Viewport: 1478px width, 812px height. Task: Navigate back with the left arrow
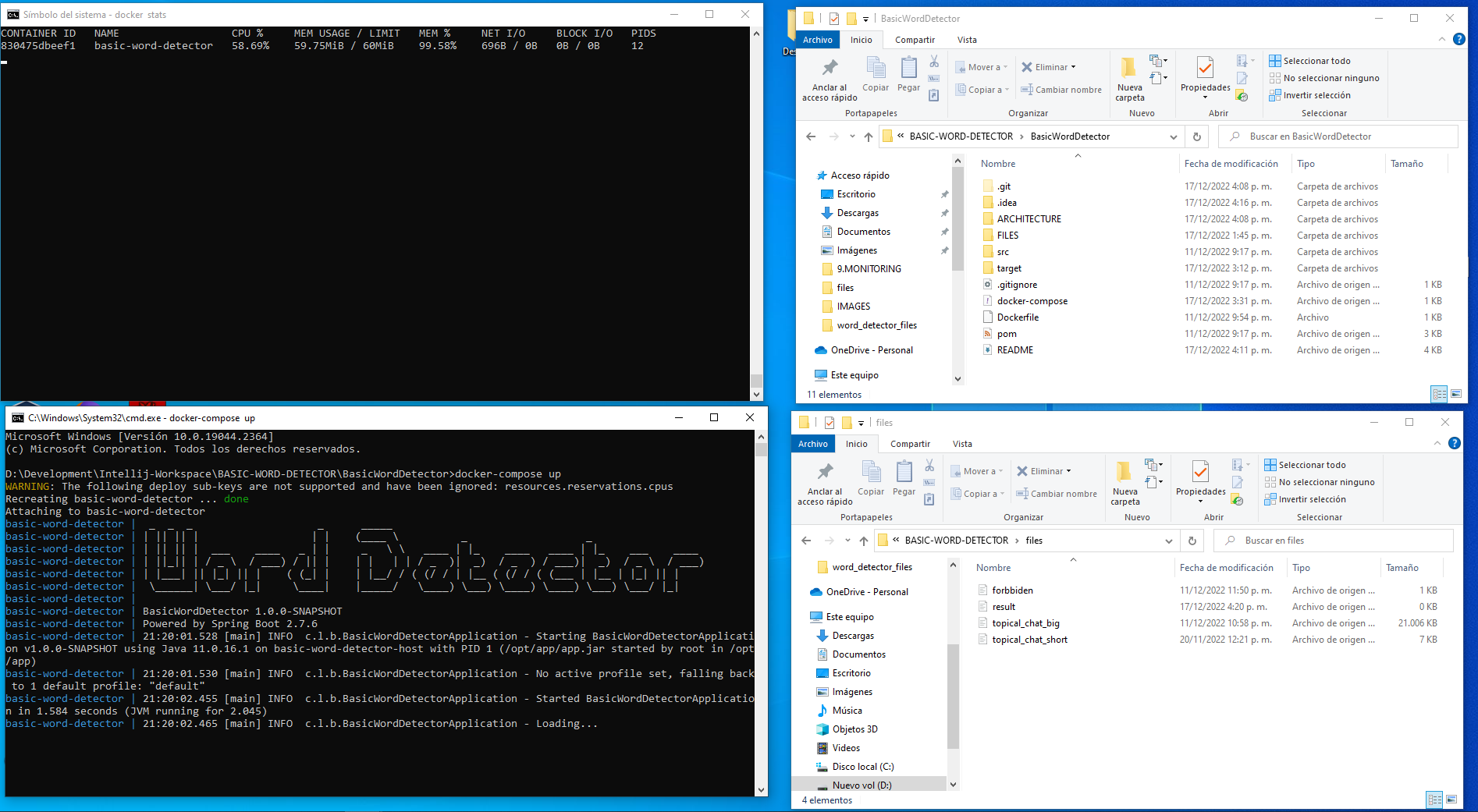pos(811,137)
